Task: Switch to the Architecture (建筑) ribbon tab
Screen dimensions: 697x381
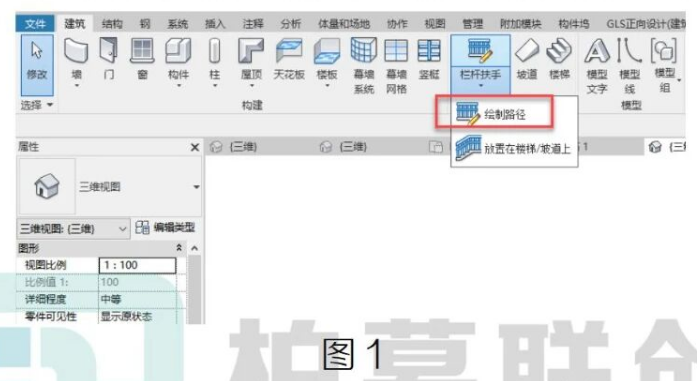Action: [x=75, y=23]
